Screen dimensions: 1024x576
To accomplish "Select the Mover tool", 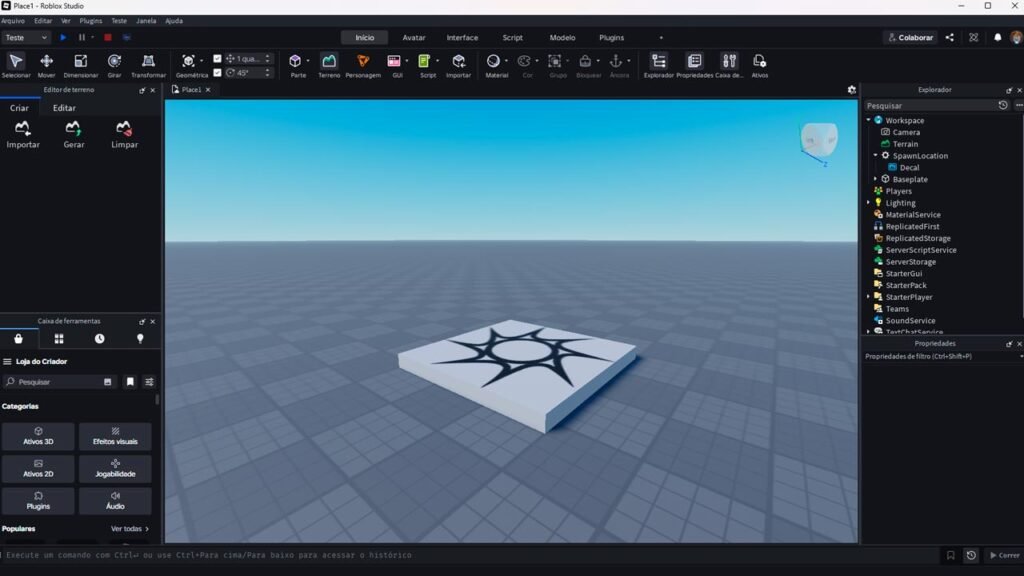I will (46, 65).
